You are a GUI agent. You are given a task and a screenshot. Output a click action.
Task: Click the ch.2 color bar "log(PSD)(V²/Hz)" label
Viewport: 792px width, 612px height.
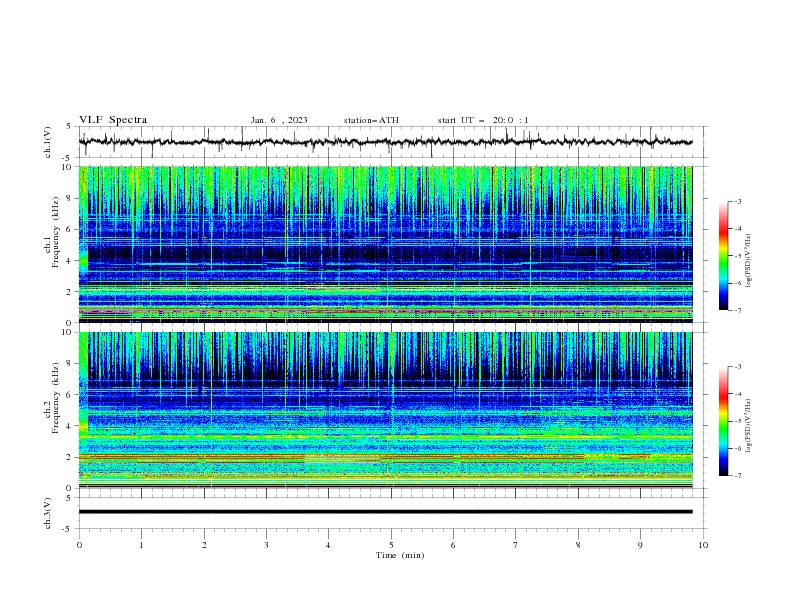[x=749, y=426]
